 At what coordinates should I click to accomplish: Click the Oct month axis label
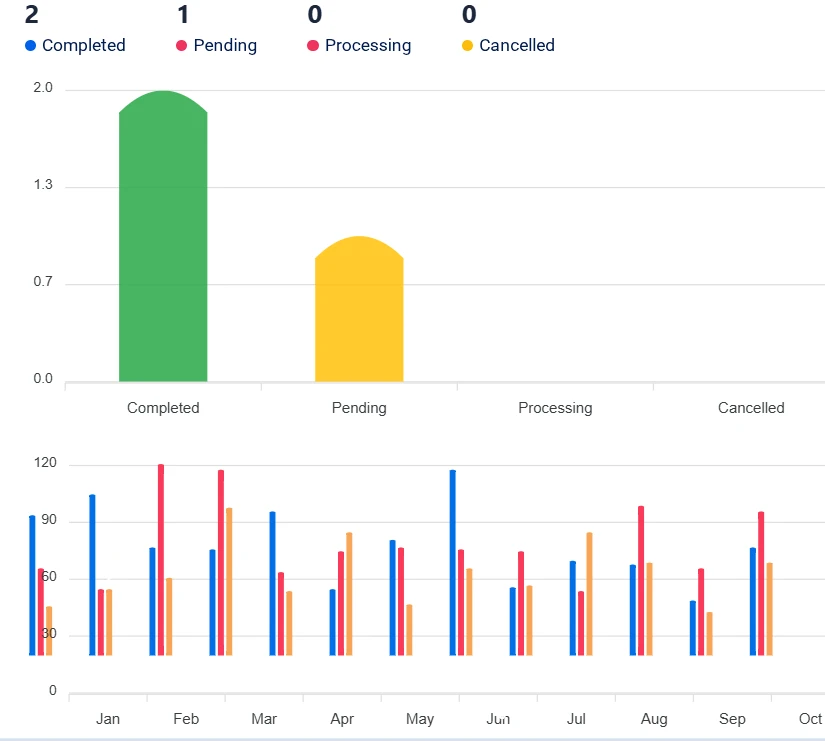pos(810,719)
